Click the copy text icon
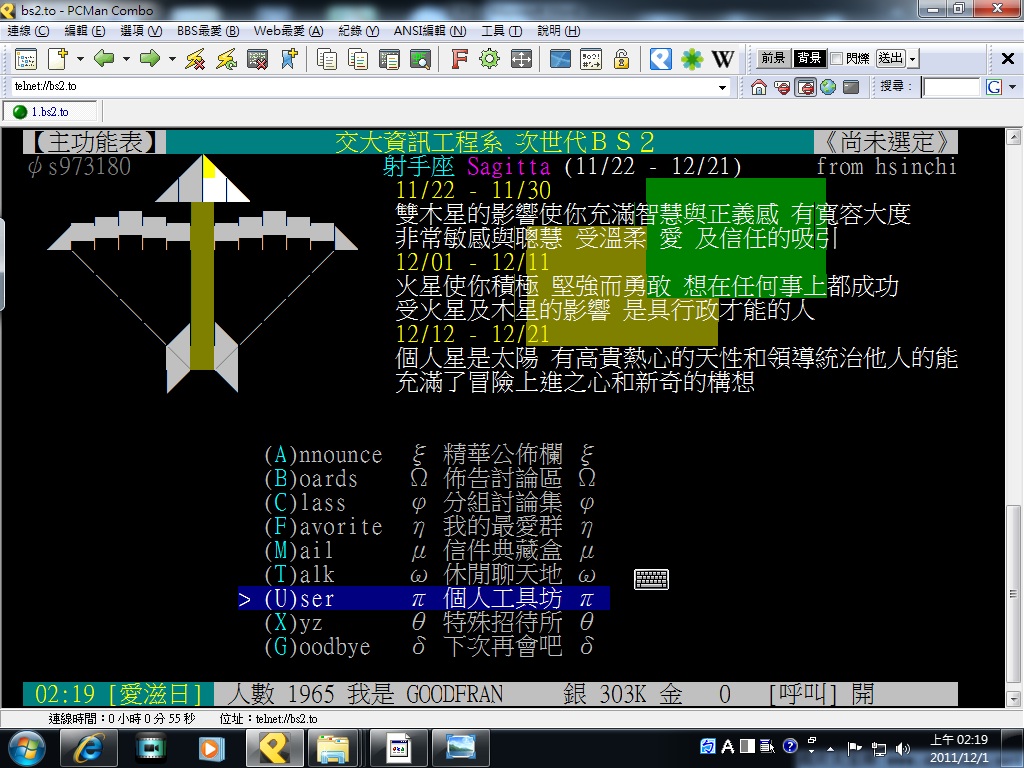 tap(327, 59)
